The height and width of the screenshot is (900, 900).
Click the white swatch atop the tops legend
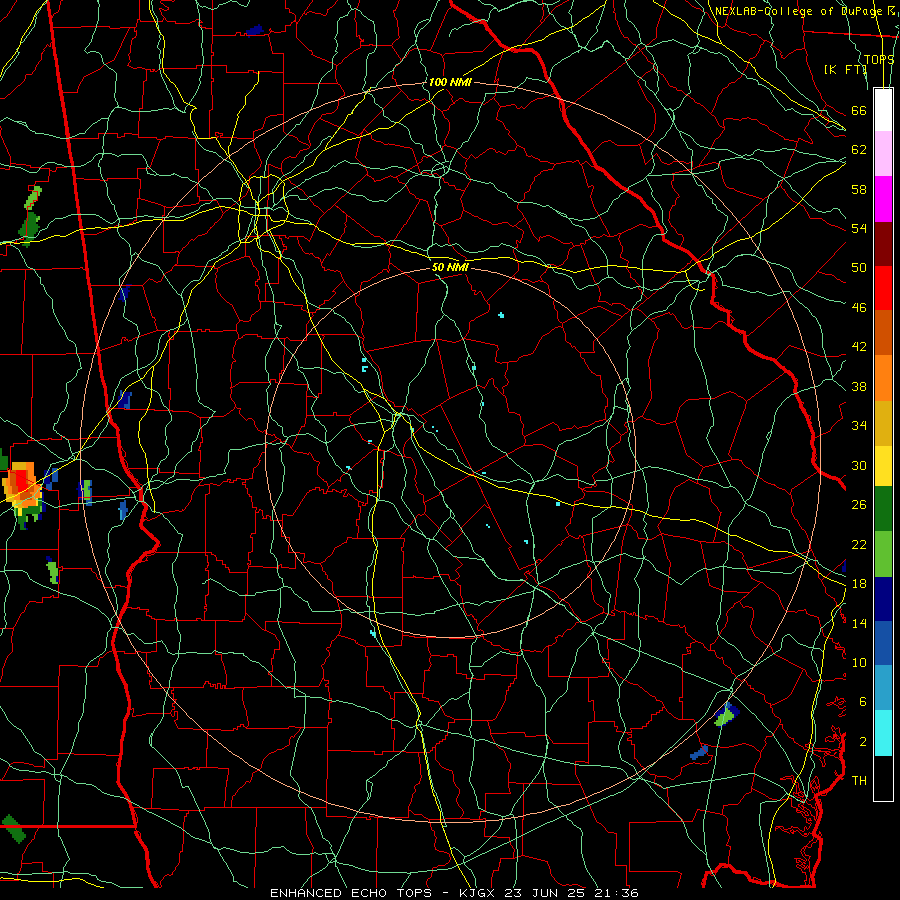(883, 110)
